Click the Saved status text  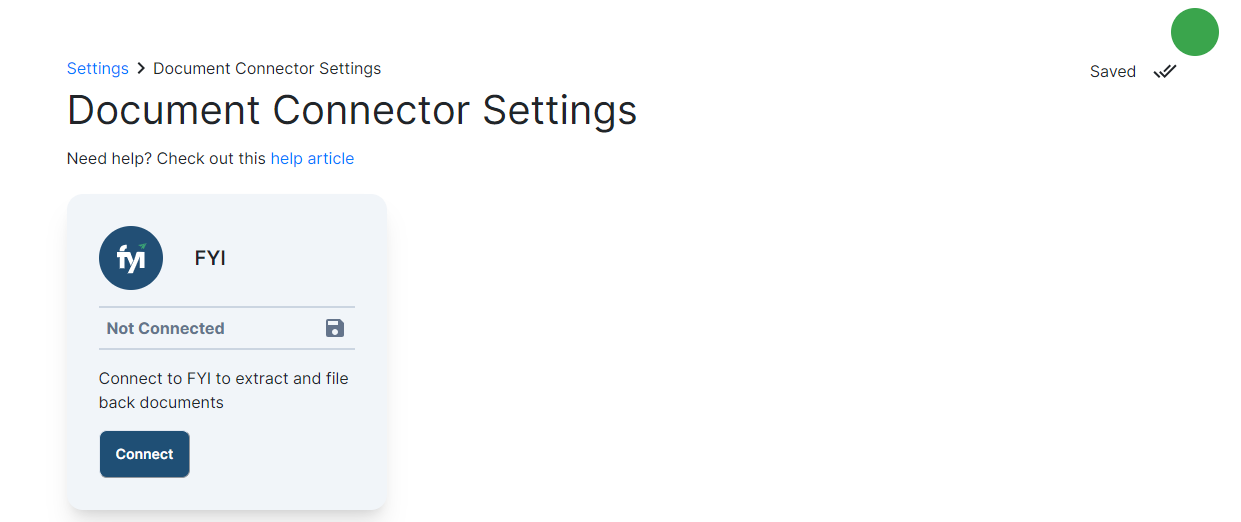pos(1113,72)
